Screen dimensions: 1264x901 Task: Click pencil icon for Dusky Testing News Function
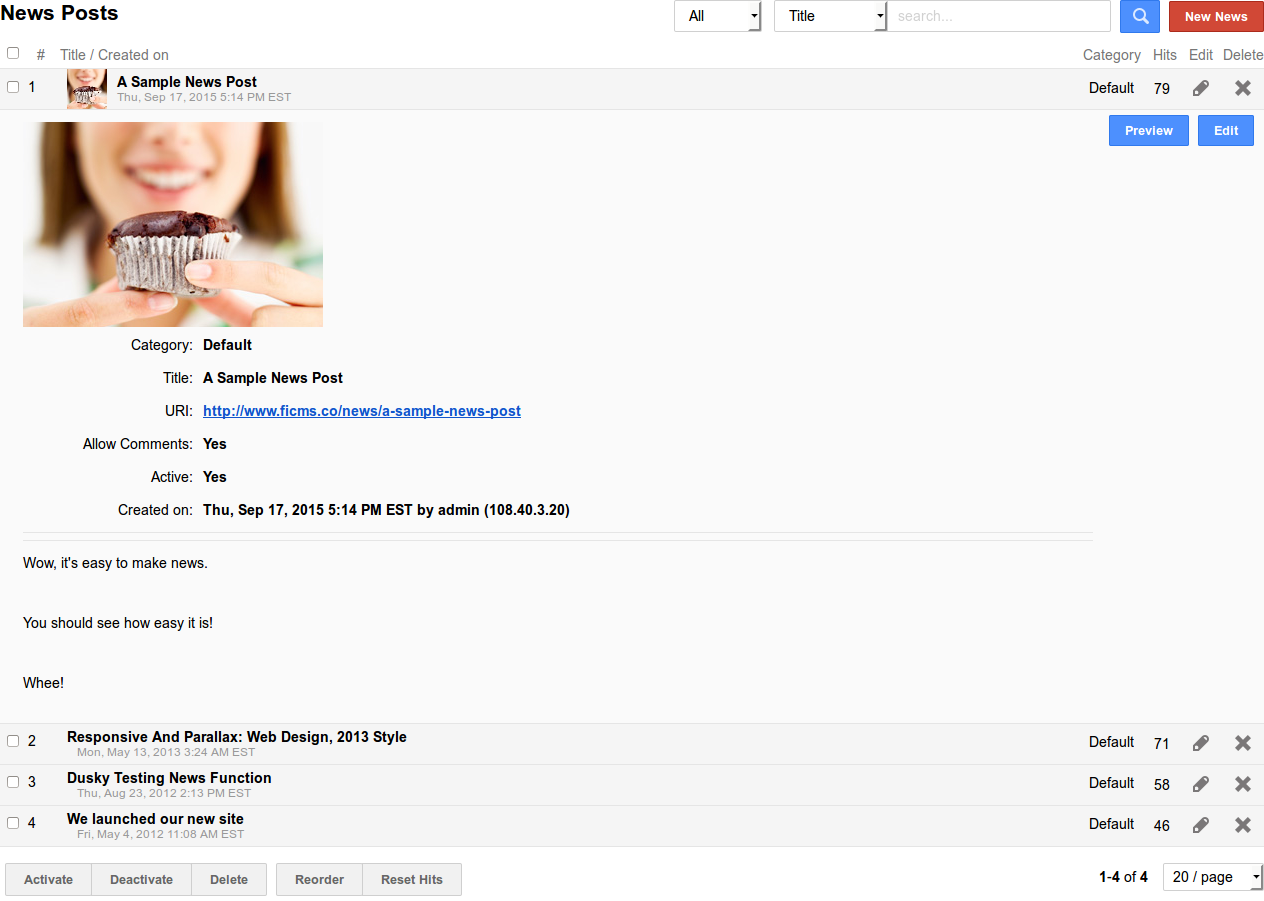click(1201, 784)
